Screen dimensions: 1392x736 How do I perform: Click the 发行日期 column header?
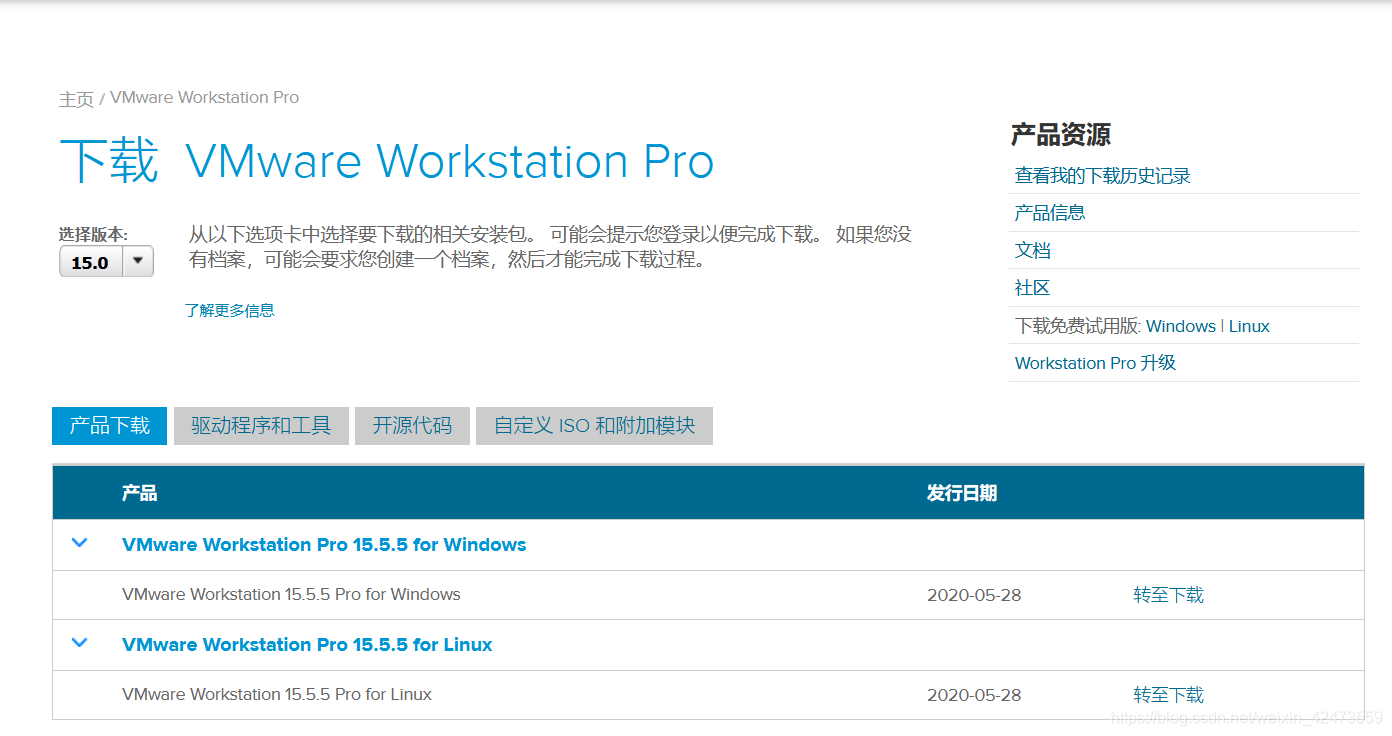[961, 493]
